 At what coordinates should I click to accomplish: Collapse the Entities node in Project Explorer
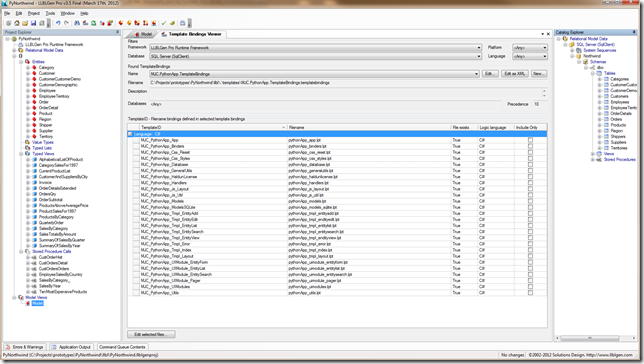pyautogui.click(x=21, y=62)
